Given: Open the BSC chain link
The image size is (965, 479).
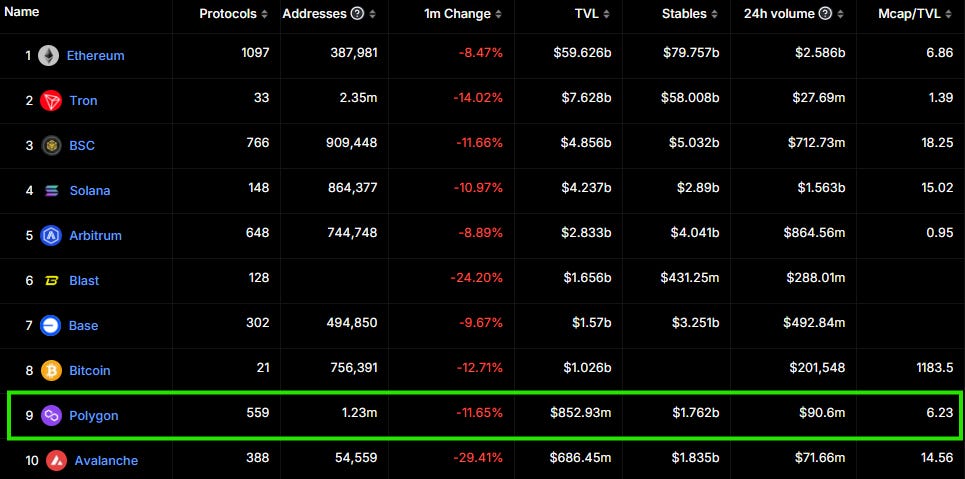Looking at the screenshot, I should (x=82, y=145).
